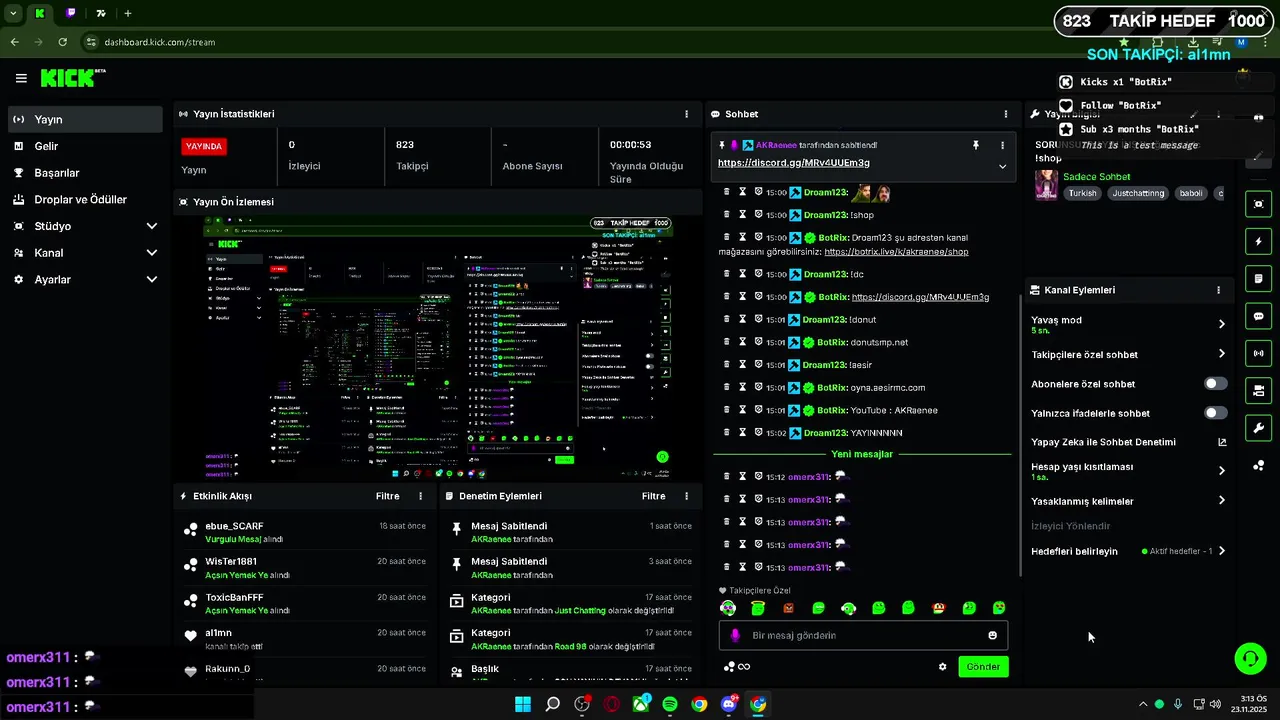Toggle the document panel in the right toolbar

click(x=1259, y=278)
